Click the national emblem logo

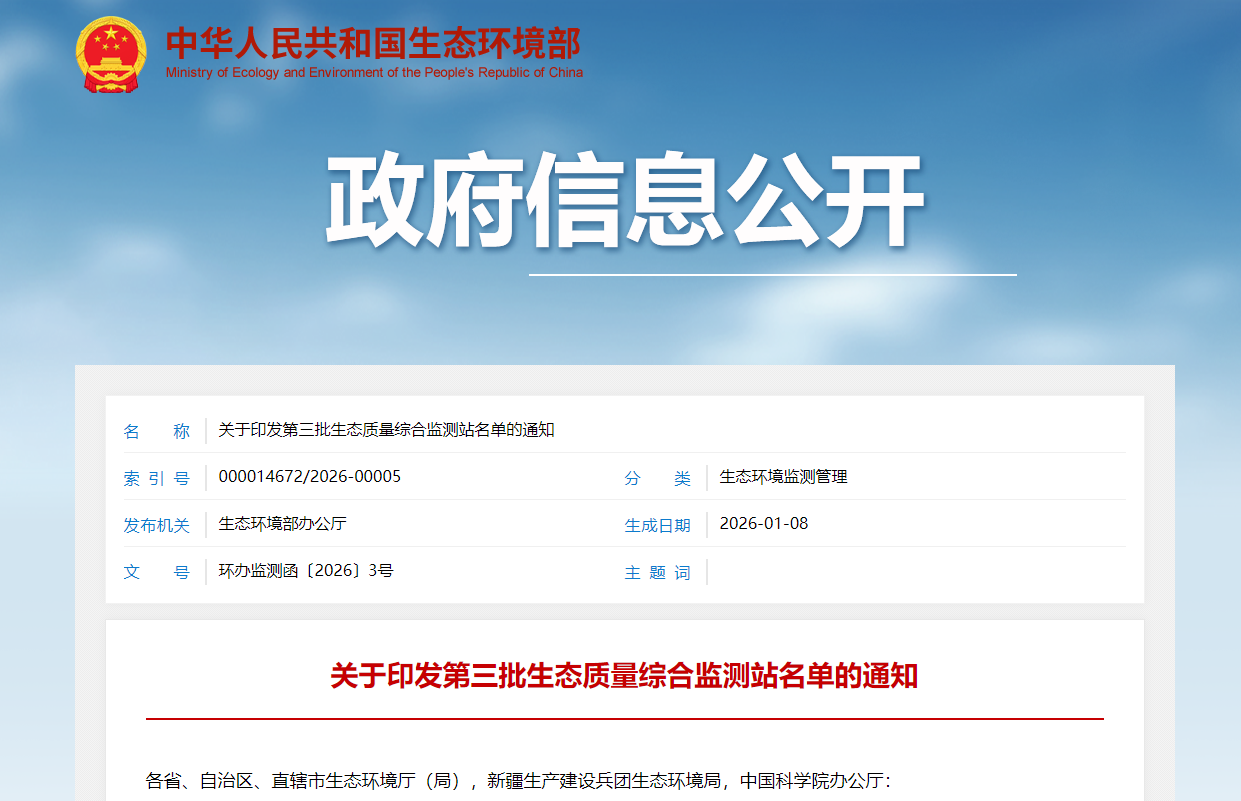pos(110,54)
